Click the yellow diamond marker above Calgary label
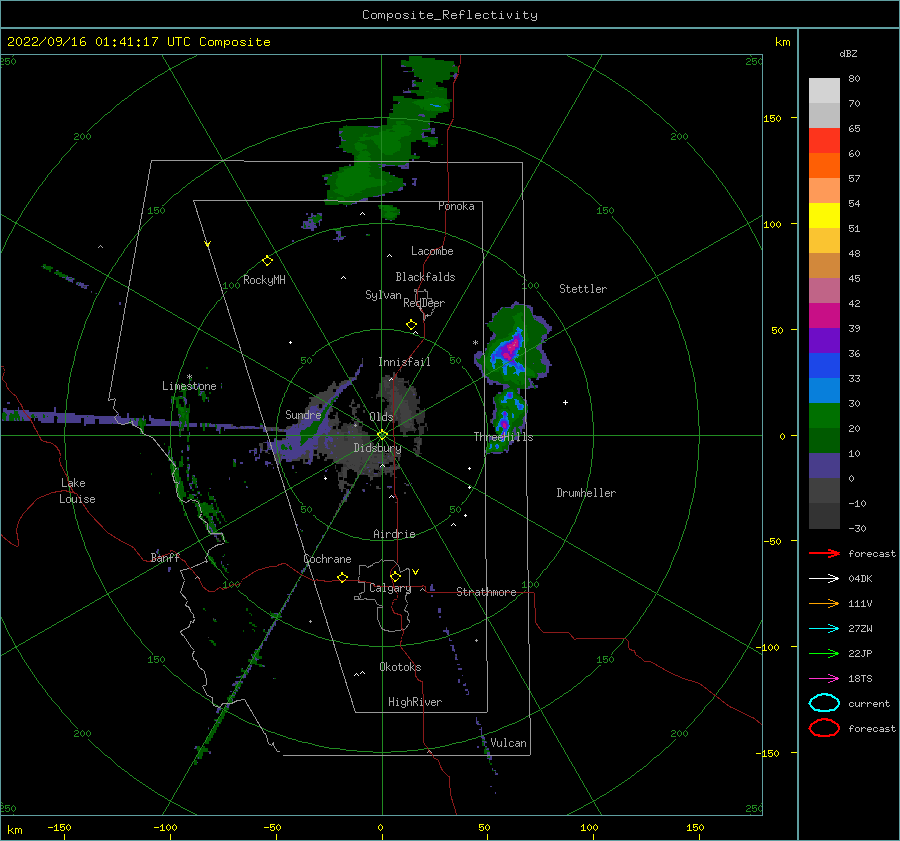Screen dimensions: 900x841 395,576
